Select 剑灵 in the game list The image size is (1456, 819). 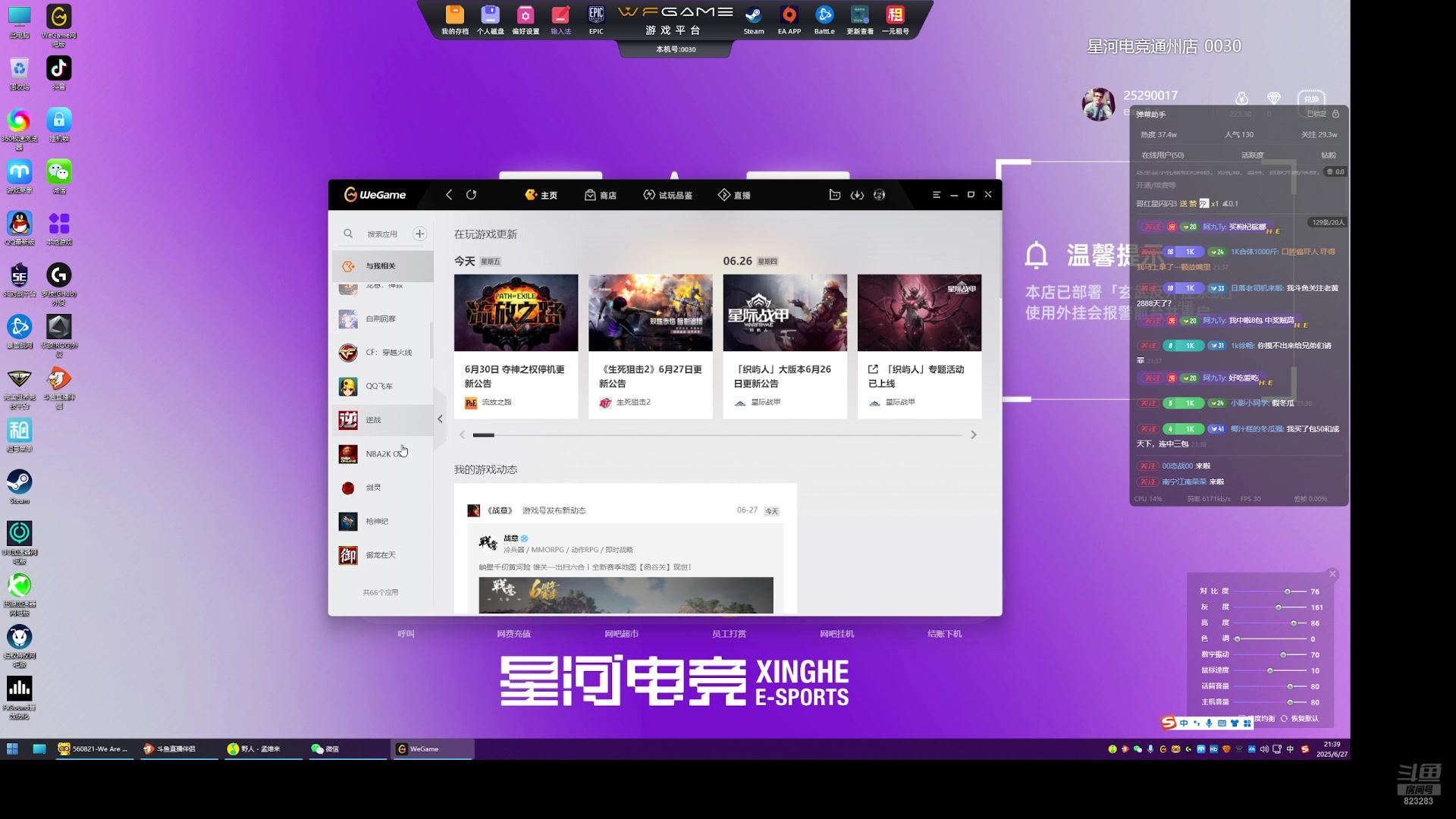coord(383,488)
